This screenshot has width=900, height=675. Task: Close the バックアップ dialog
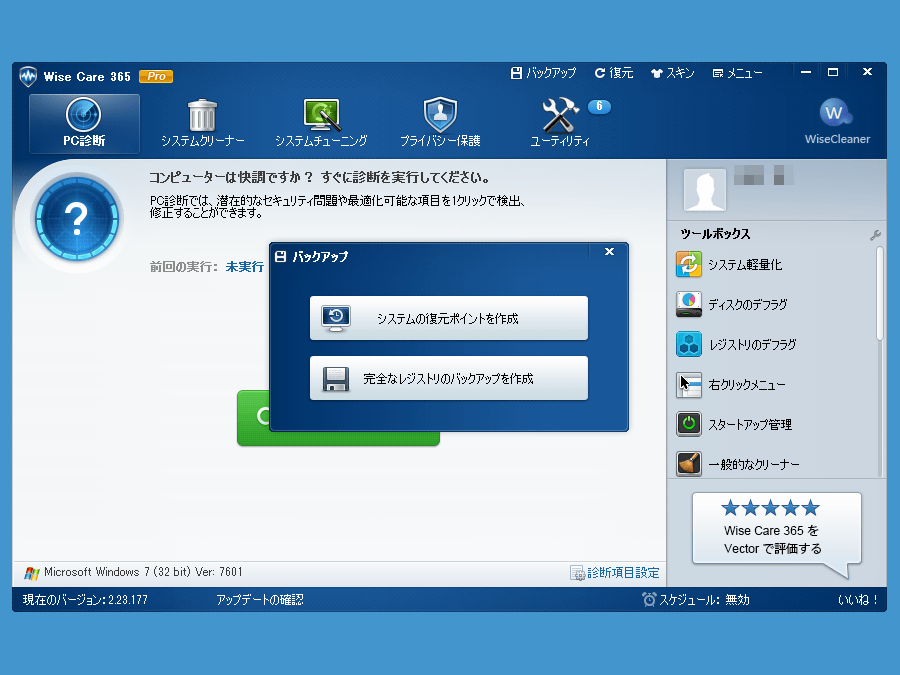[610, 251]
